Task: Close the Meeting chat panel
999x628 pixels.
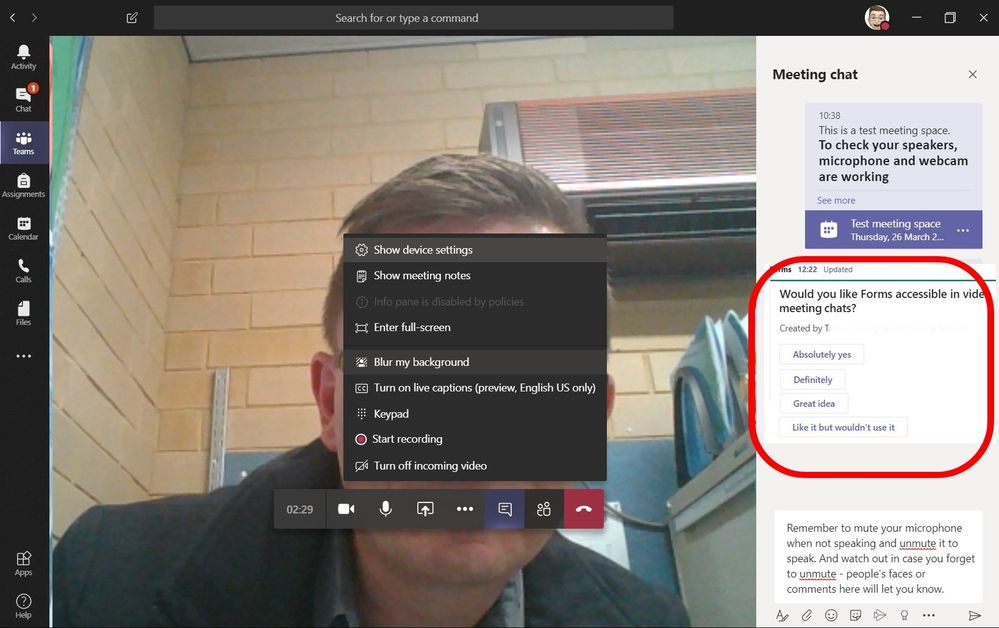Action: click(972, 75)
